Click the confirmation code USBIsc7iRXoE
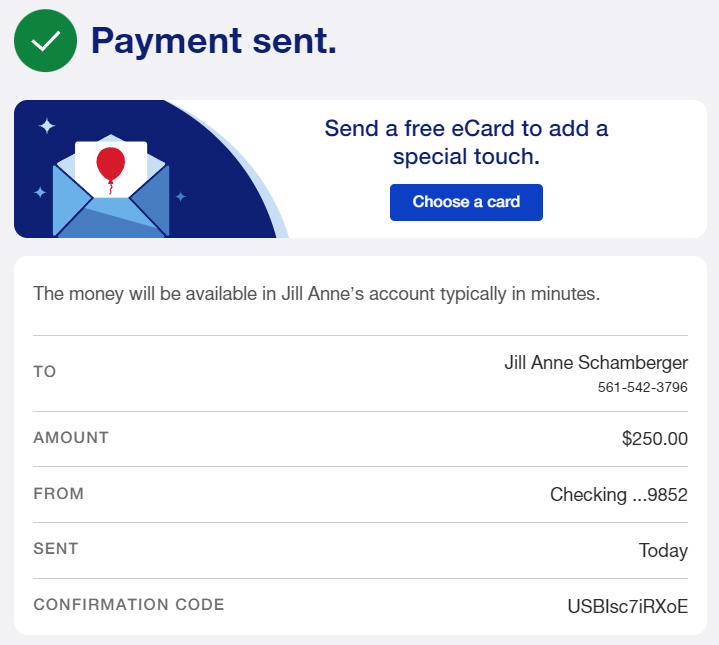719x645 pixels. tap(627, 606)
